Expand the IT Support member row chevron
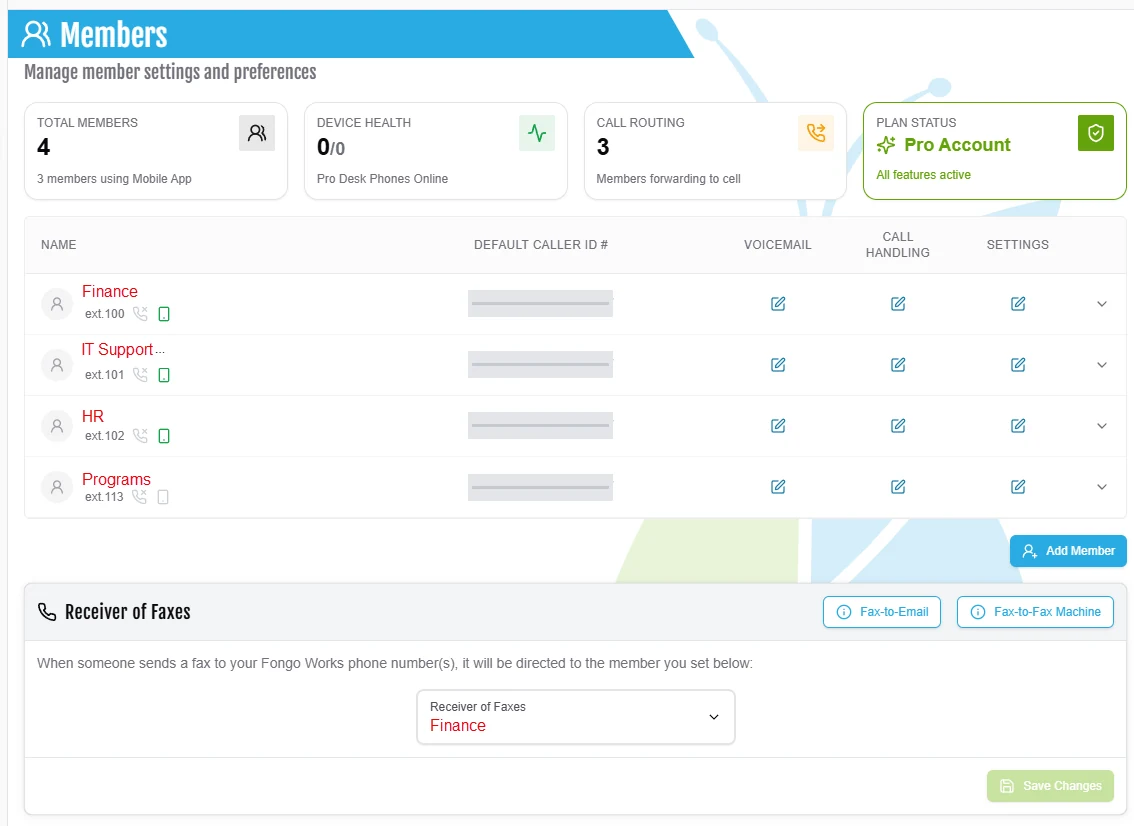The width and height of the screenshot is (1134, 826). (1101, 365)
